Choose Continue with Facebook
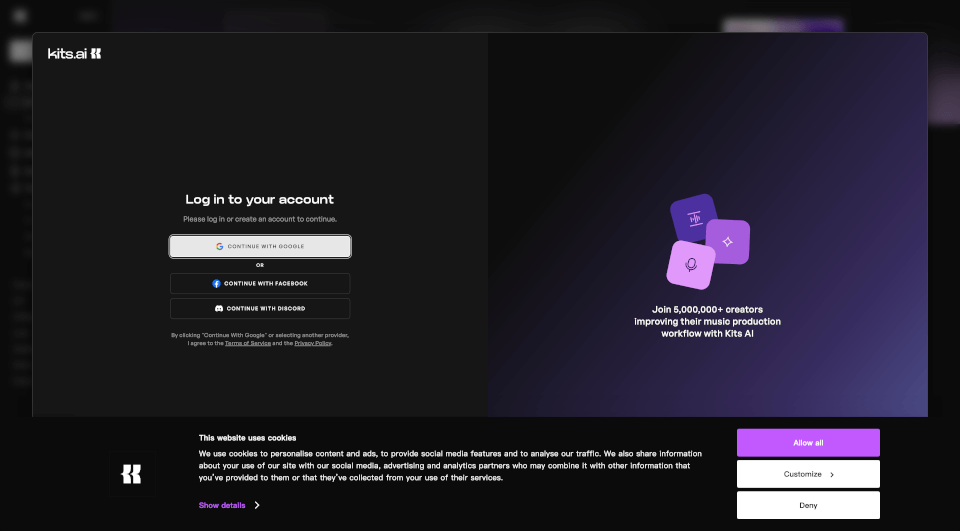This screenshot has width=960, height=531. 260,284
